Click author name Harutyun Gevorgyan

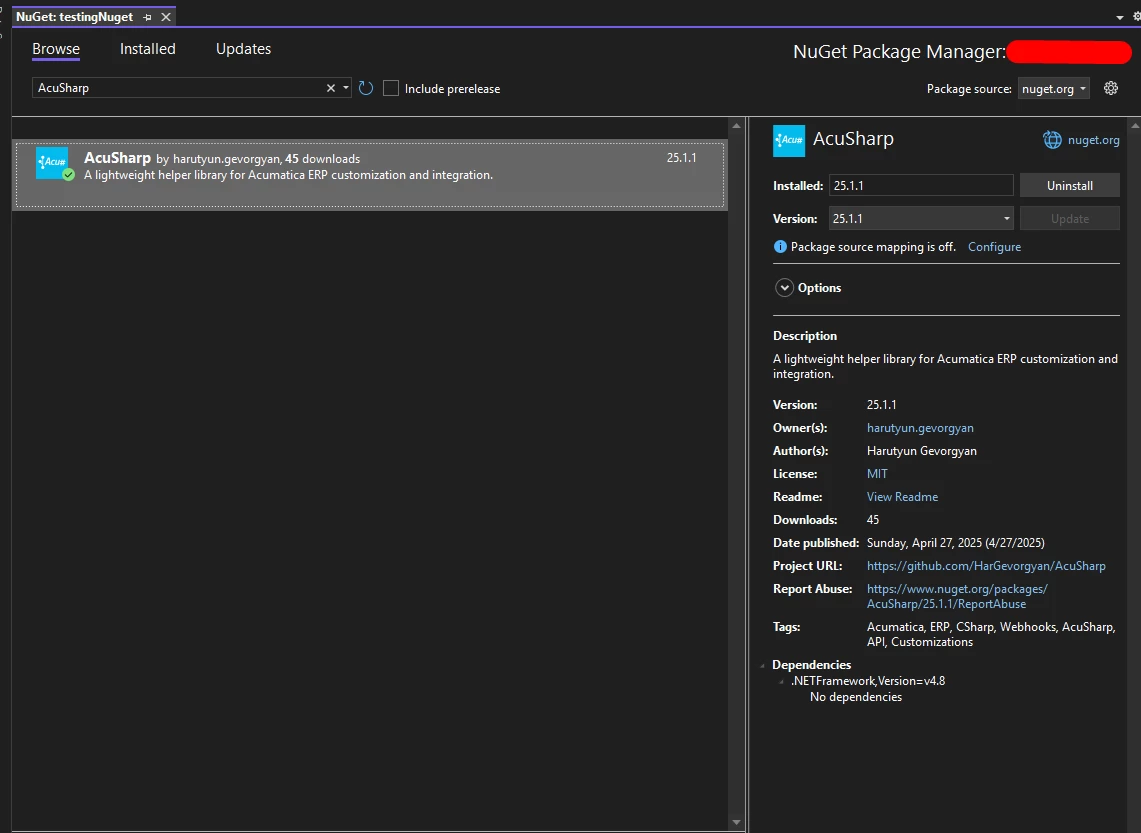pos(921,451)
